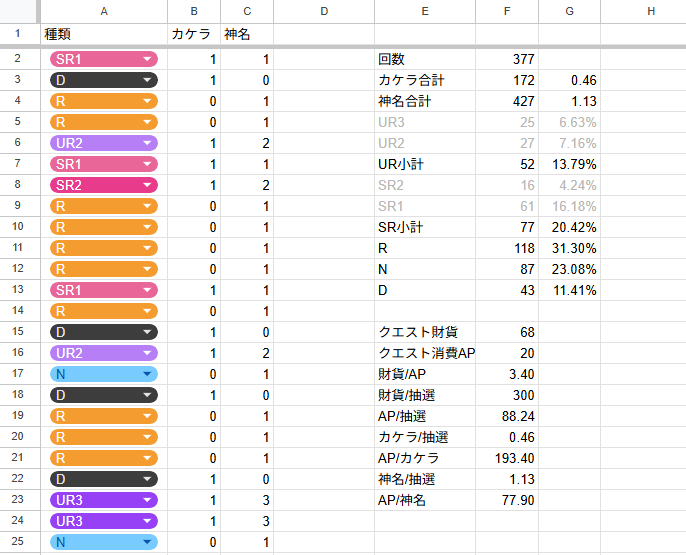The image size is (686, 555).
Task: Click the row 13 header number
Action: click(x=19, y=290)
